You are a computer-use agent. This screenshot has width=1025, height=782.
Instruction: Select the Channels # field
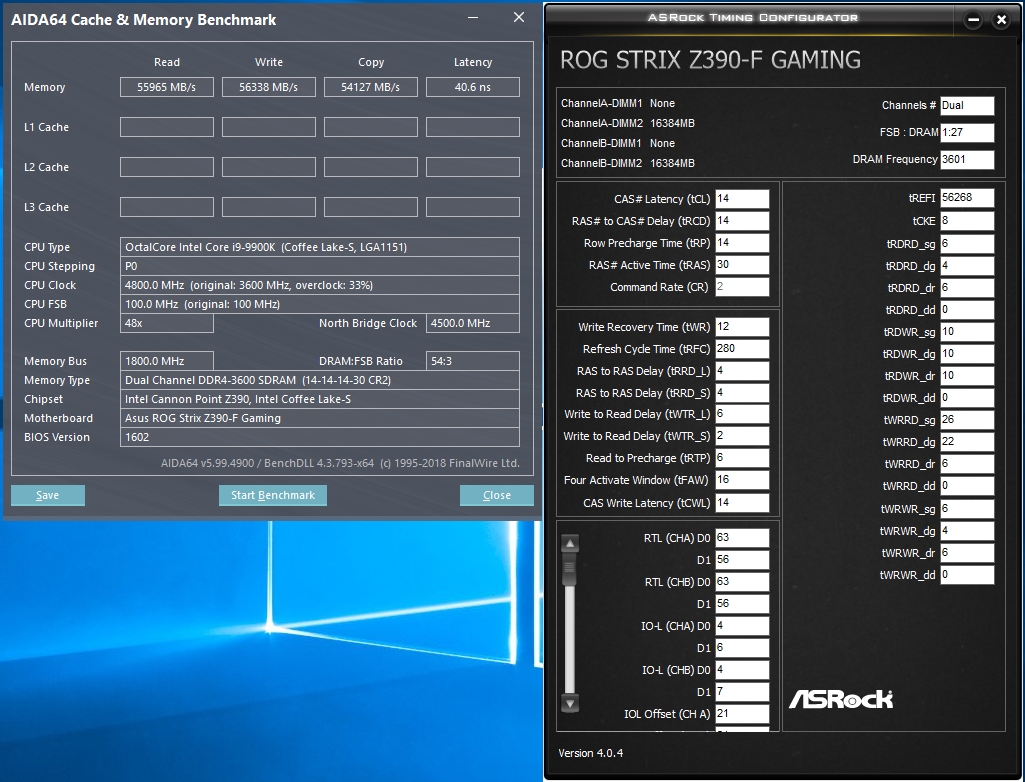pyautogui.click(x=967, y=105)
